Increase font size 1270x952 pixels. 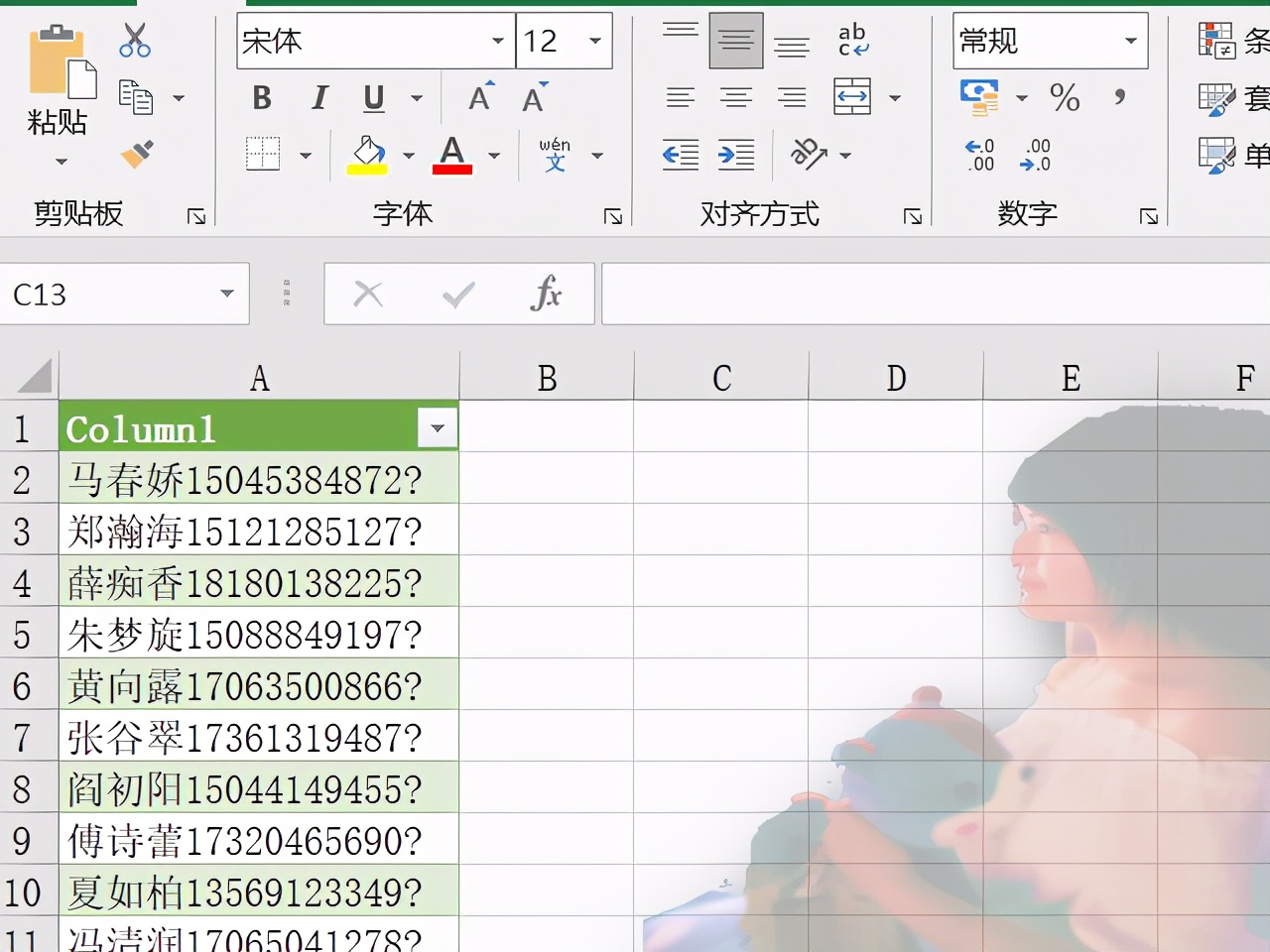coord(481,96)
